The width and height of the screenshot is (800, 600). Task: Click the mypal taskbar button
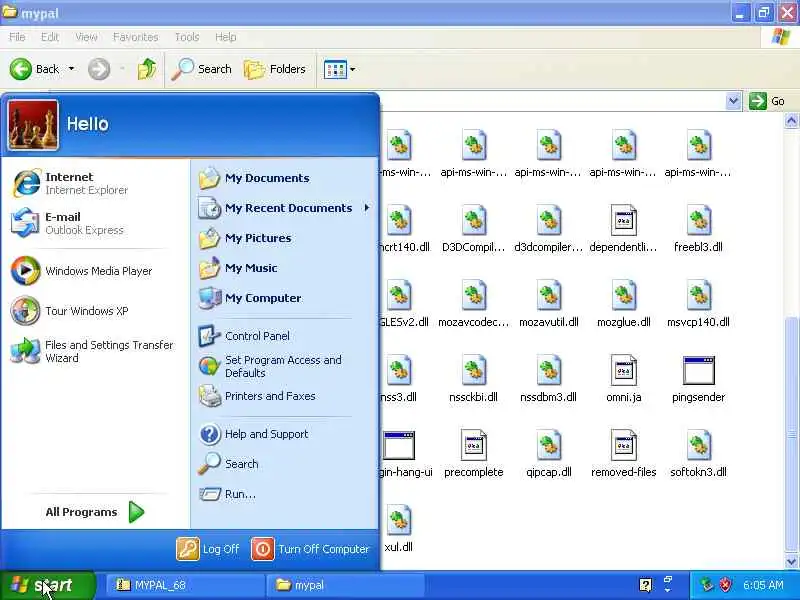tap(345, 585)
